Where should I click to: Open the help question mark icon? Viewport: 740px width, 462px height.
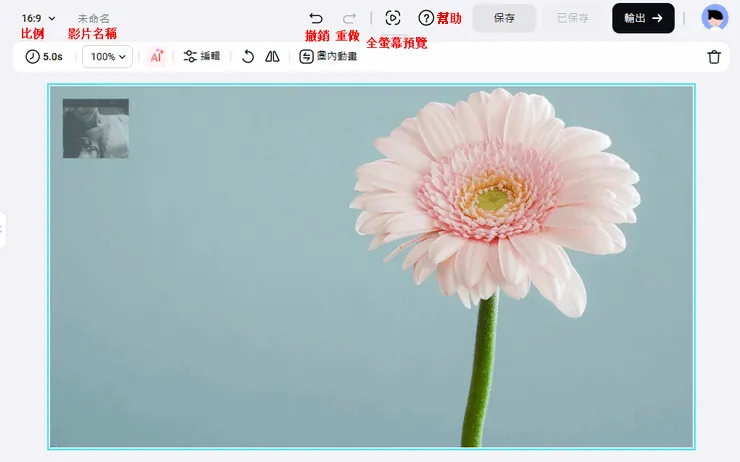[x=426, y=18]
